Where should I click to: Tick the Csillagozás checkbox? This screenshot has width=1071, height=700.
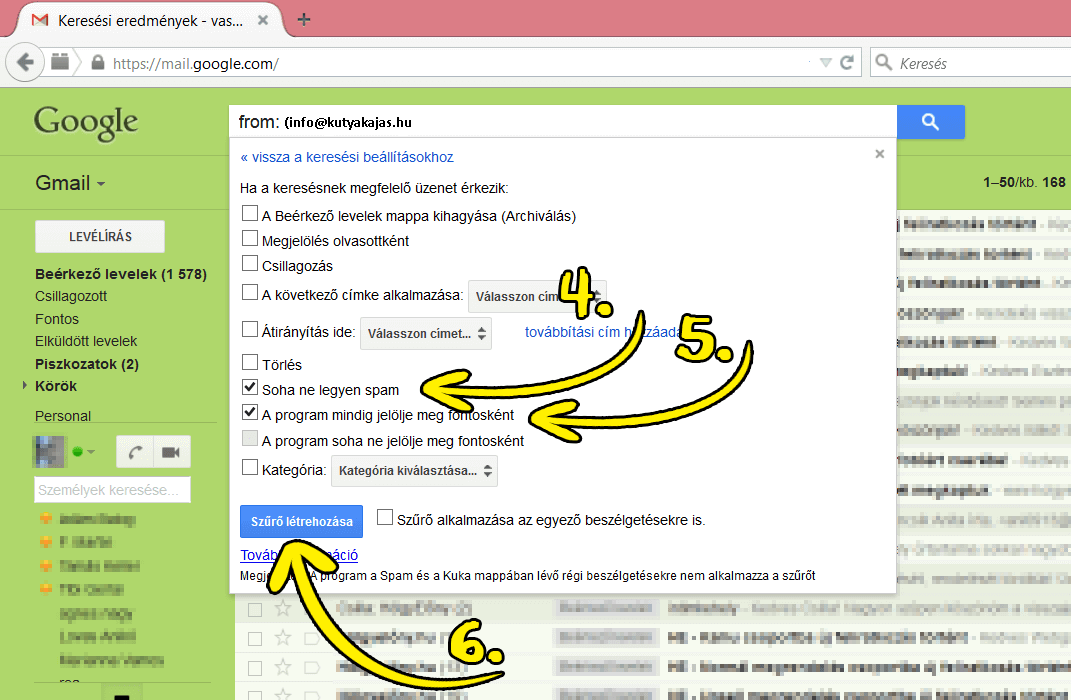(x=250, y=265)
